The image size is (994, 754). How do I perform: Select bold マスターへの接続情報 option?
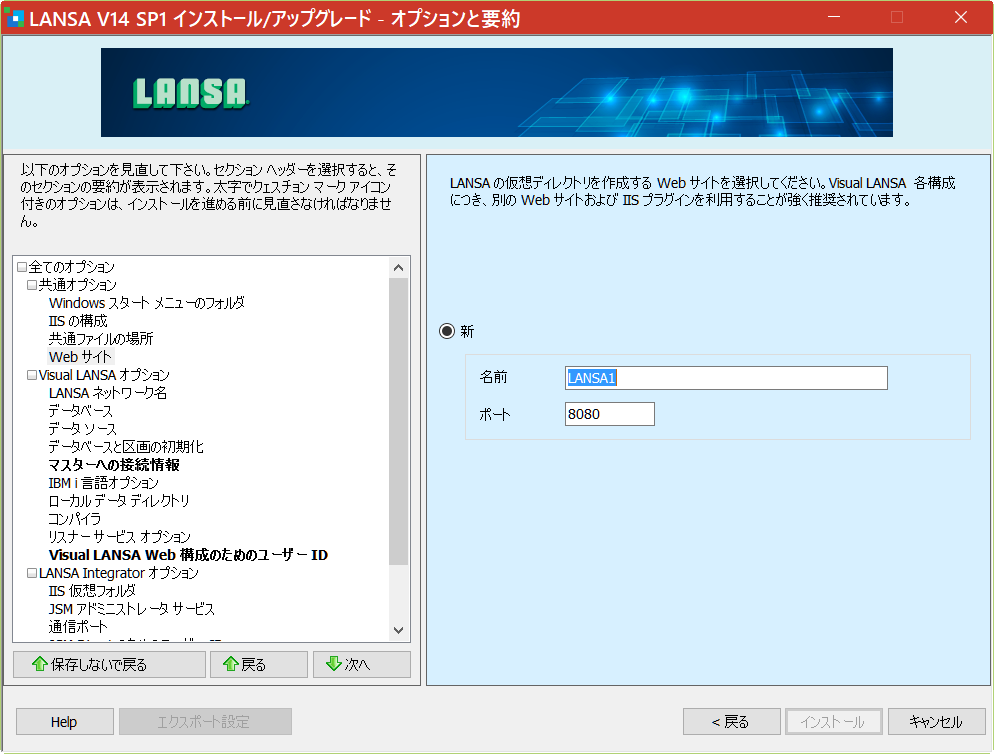(x=114, y=465)
